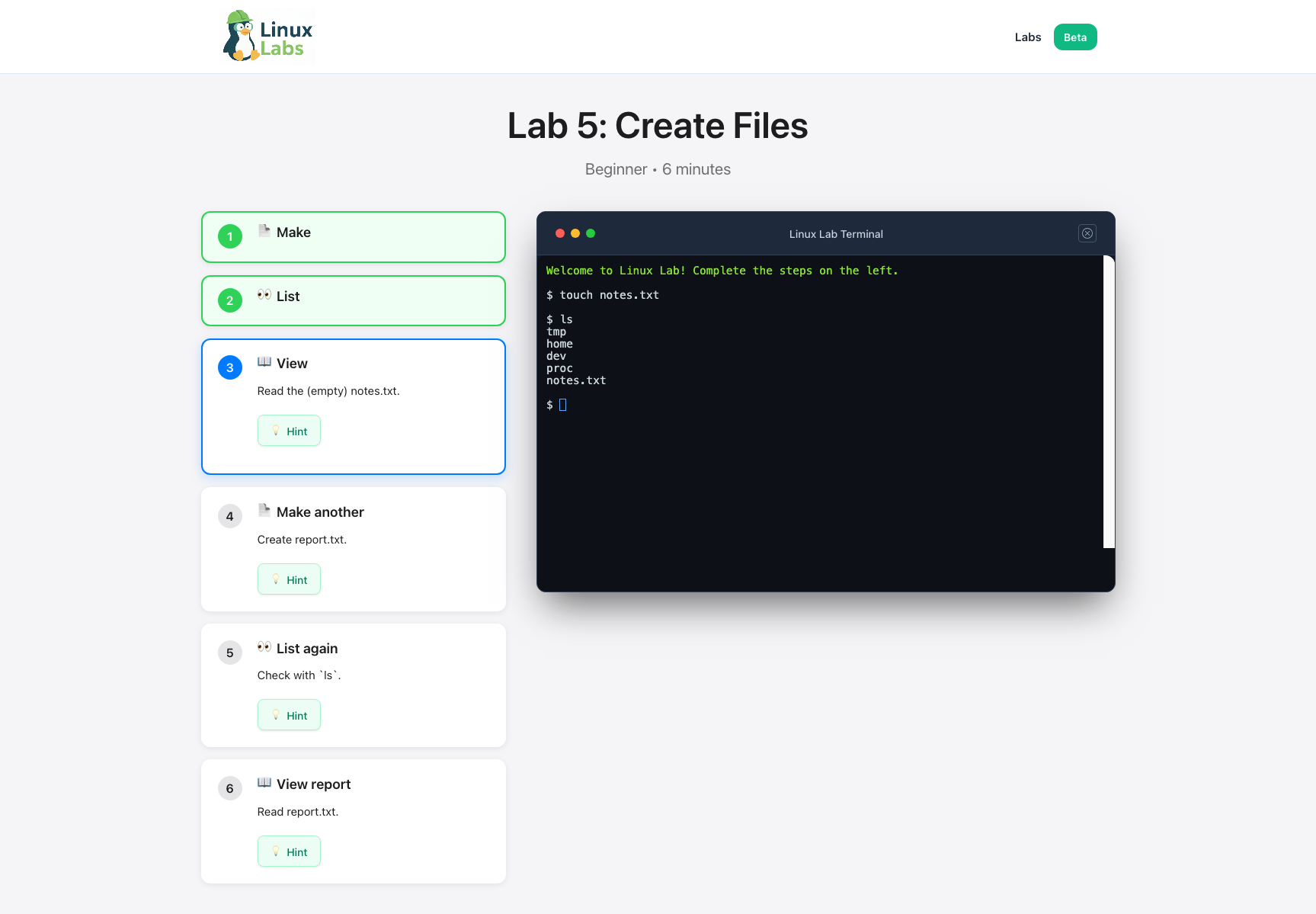This screenshot has width=1316, height=914.
Task: Select the View report step title
Action: [313, 784]
